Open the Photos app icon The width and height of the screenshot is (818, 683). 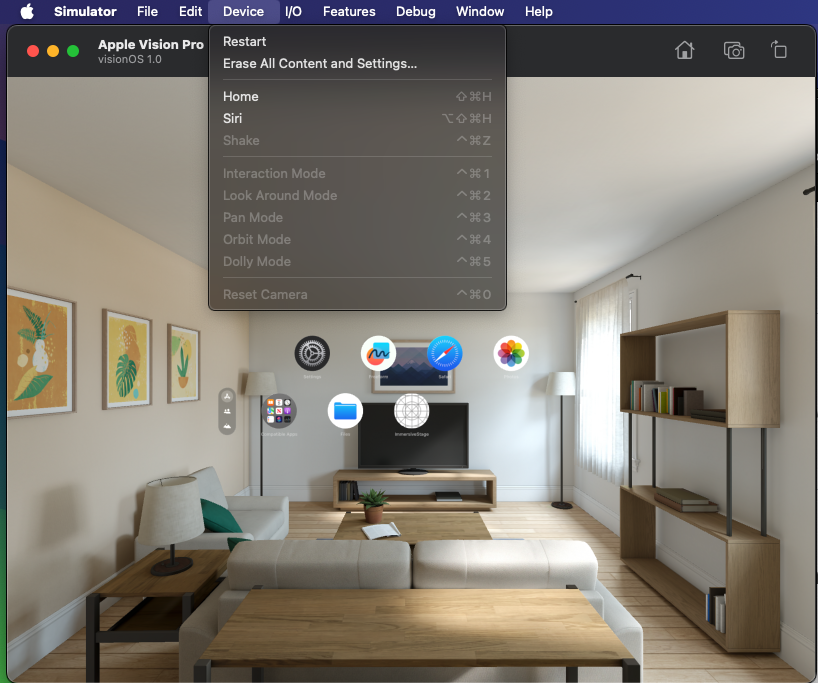tap(511, 353)
